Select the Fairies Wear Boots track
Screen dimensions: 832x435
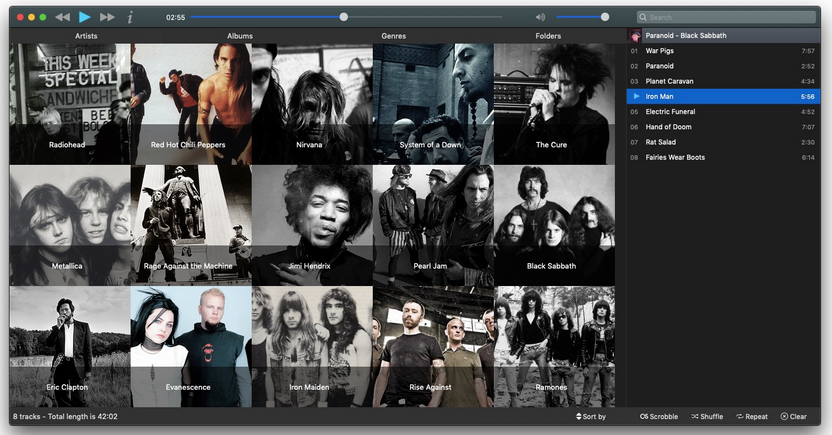point(723,158)
